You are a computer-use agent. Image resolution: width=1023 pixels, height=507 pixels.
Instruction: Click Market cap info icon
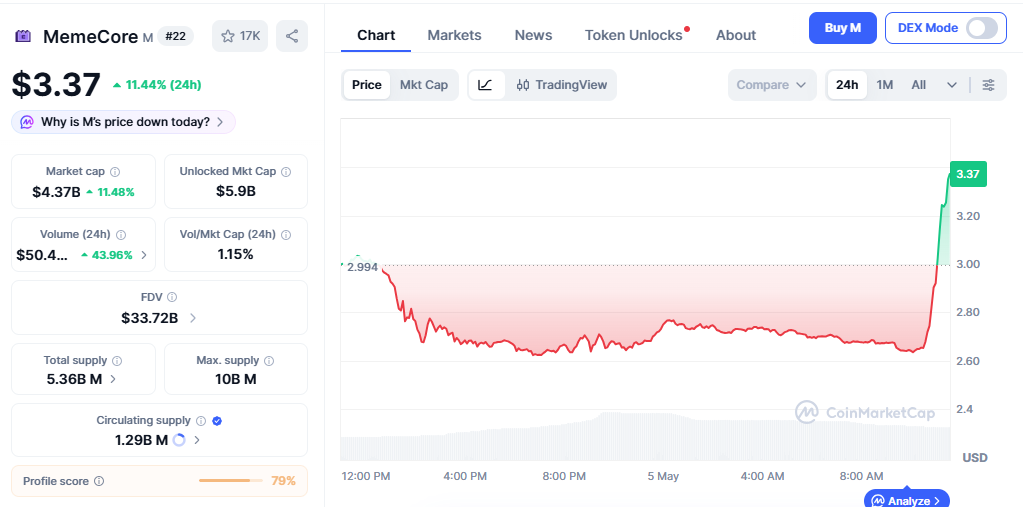point(115,172)
